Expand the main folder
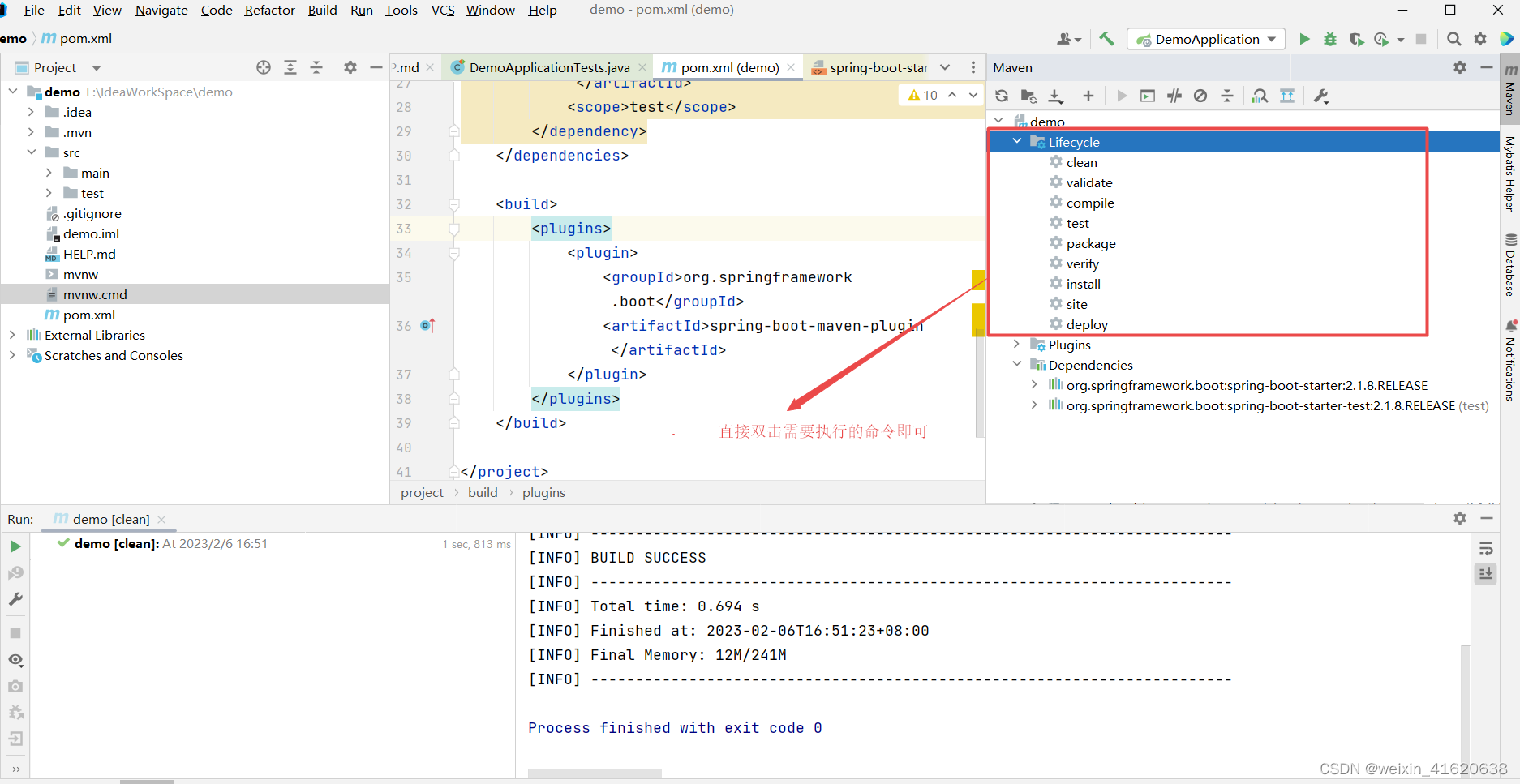This screenshot has height=784, width=1520. pos(49,173)
